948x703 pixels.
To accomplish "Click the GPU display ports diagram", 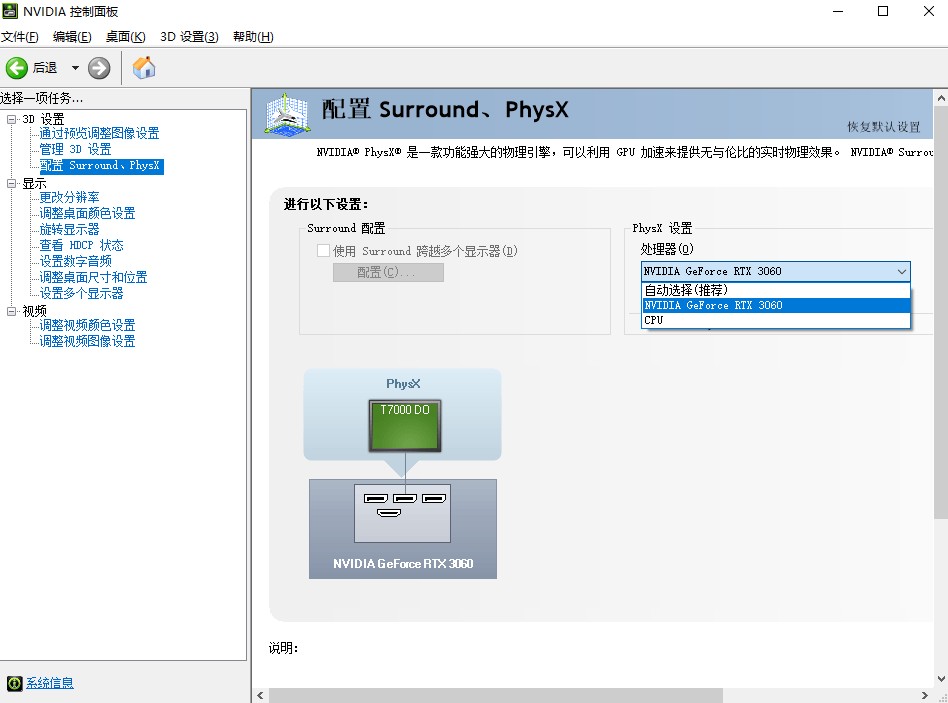I will tap(403, 513).
